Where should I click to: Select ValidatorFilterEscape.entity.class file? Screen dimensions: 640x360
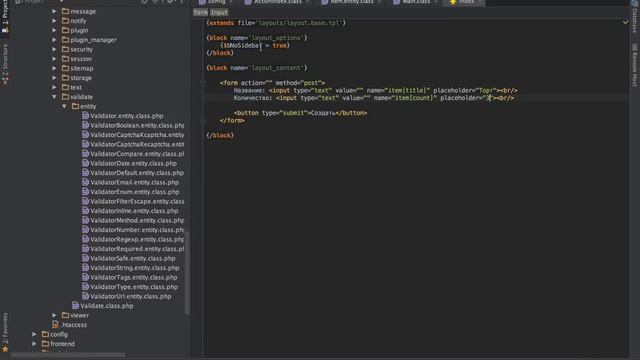tap(133, 201)
